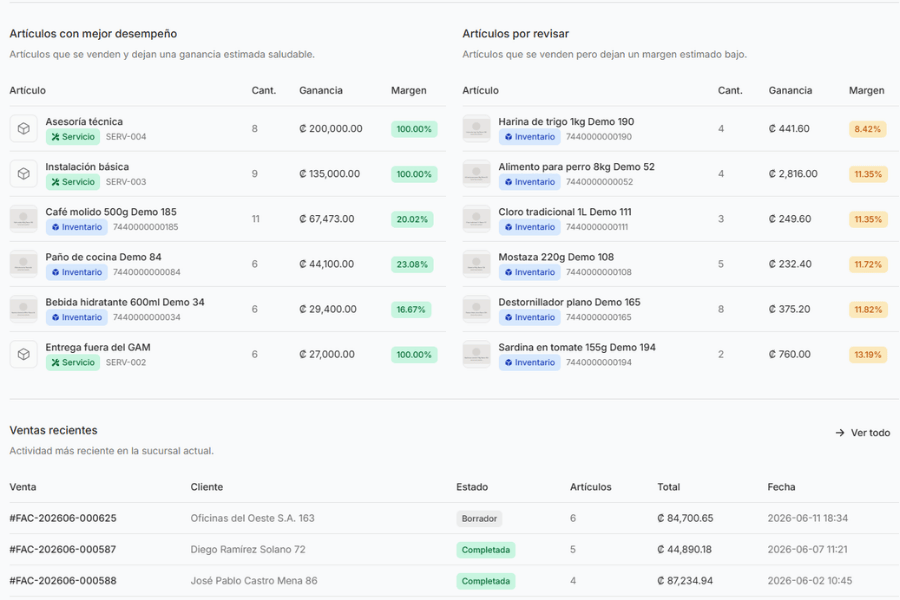This screenshot has width=900, height=600.
Task: Click Inventario badge under Paño de cocina
Action: (76, 272)
